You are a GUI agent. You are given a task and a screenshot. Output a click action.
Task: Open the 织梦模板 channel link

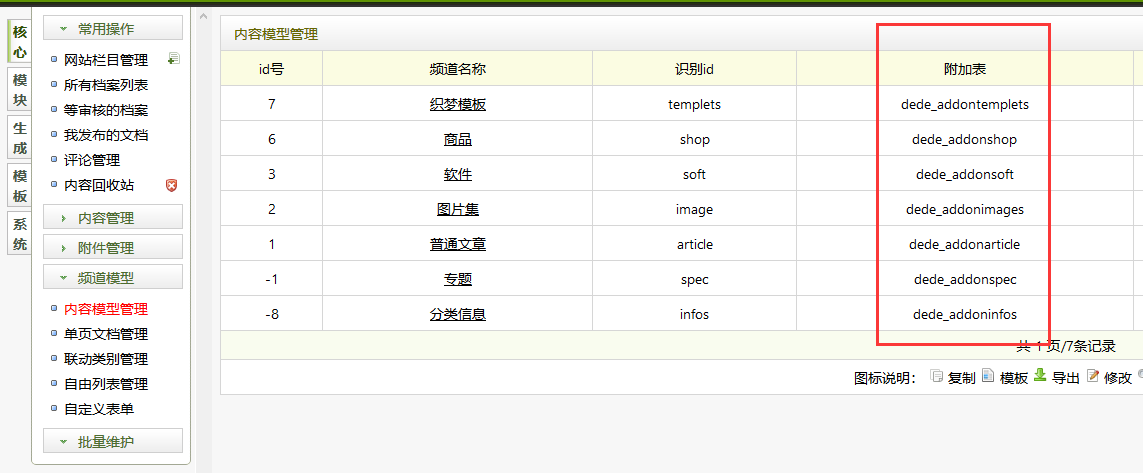click(x=457, y=104)
